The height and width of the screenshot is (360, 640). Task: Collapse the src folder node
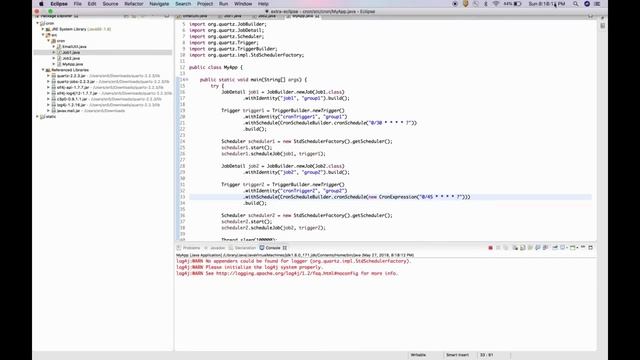[43, 35]
